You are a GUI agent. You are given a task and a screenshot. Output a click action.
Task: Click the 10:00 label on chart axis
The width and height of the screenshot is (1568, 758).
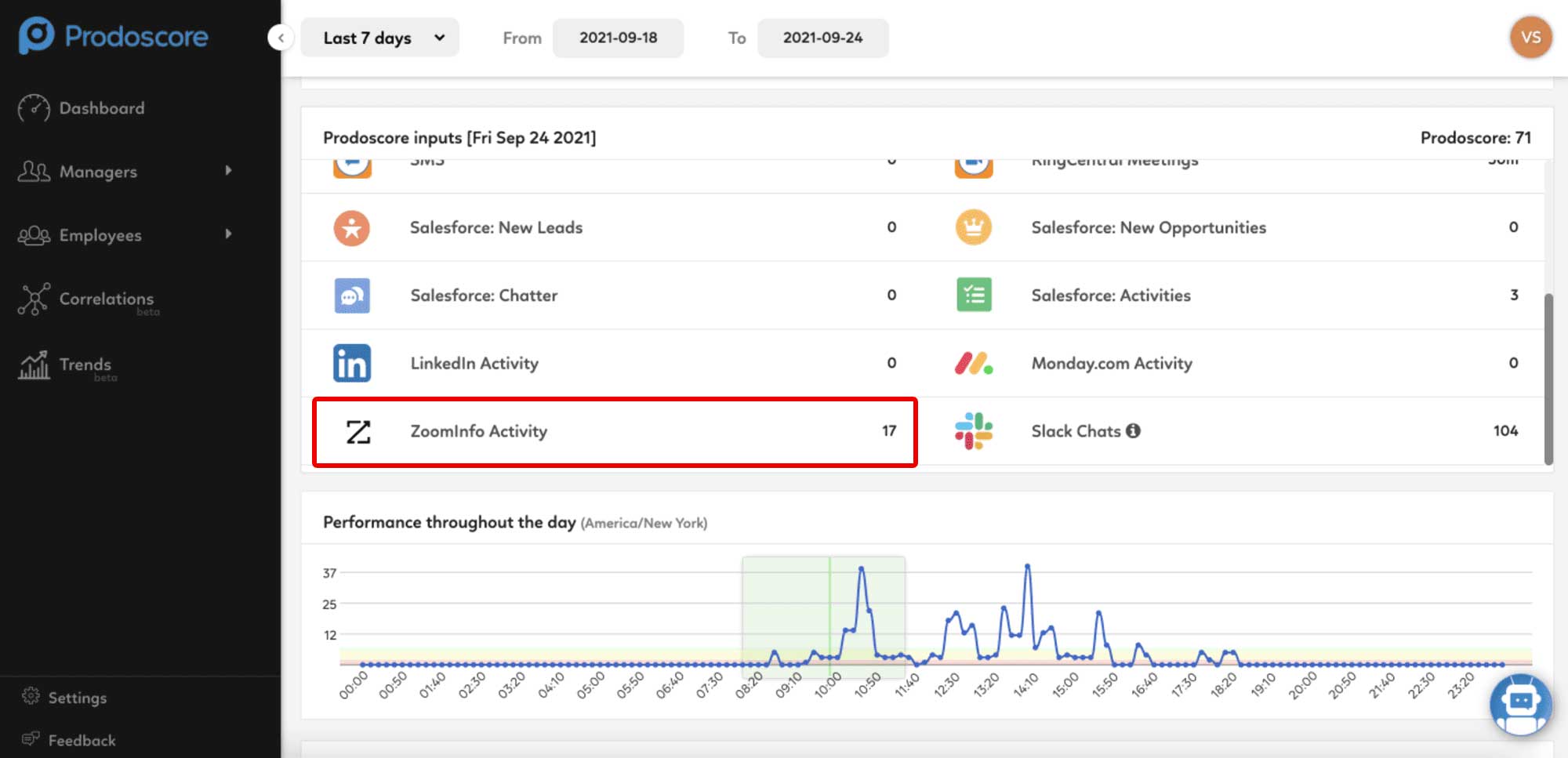click(827, 685)
